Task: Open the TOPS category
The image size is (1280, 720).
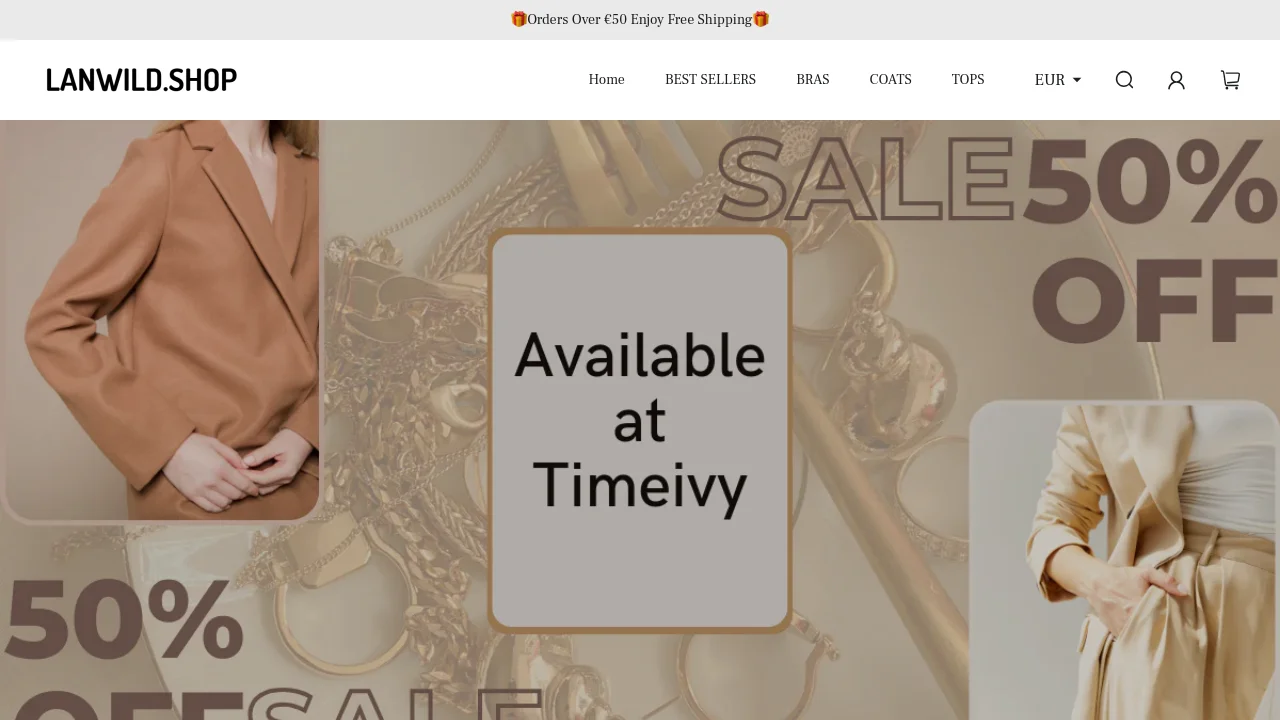Action: click(x=968, y=80)
